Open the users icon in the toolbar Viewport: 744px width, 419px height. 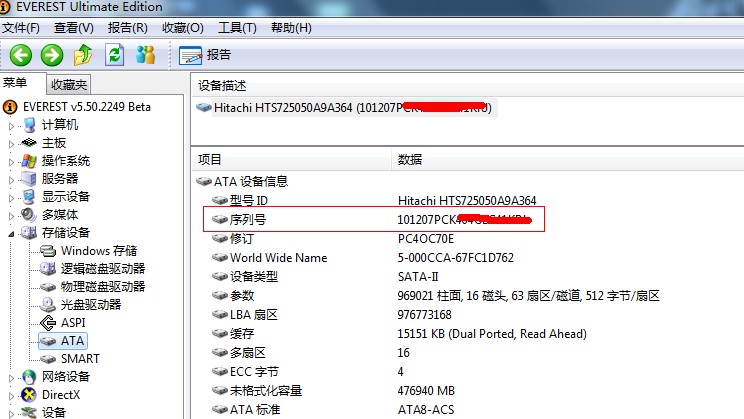145,55
